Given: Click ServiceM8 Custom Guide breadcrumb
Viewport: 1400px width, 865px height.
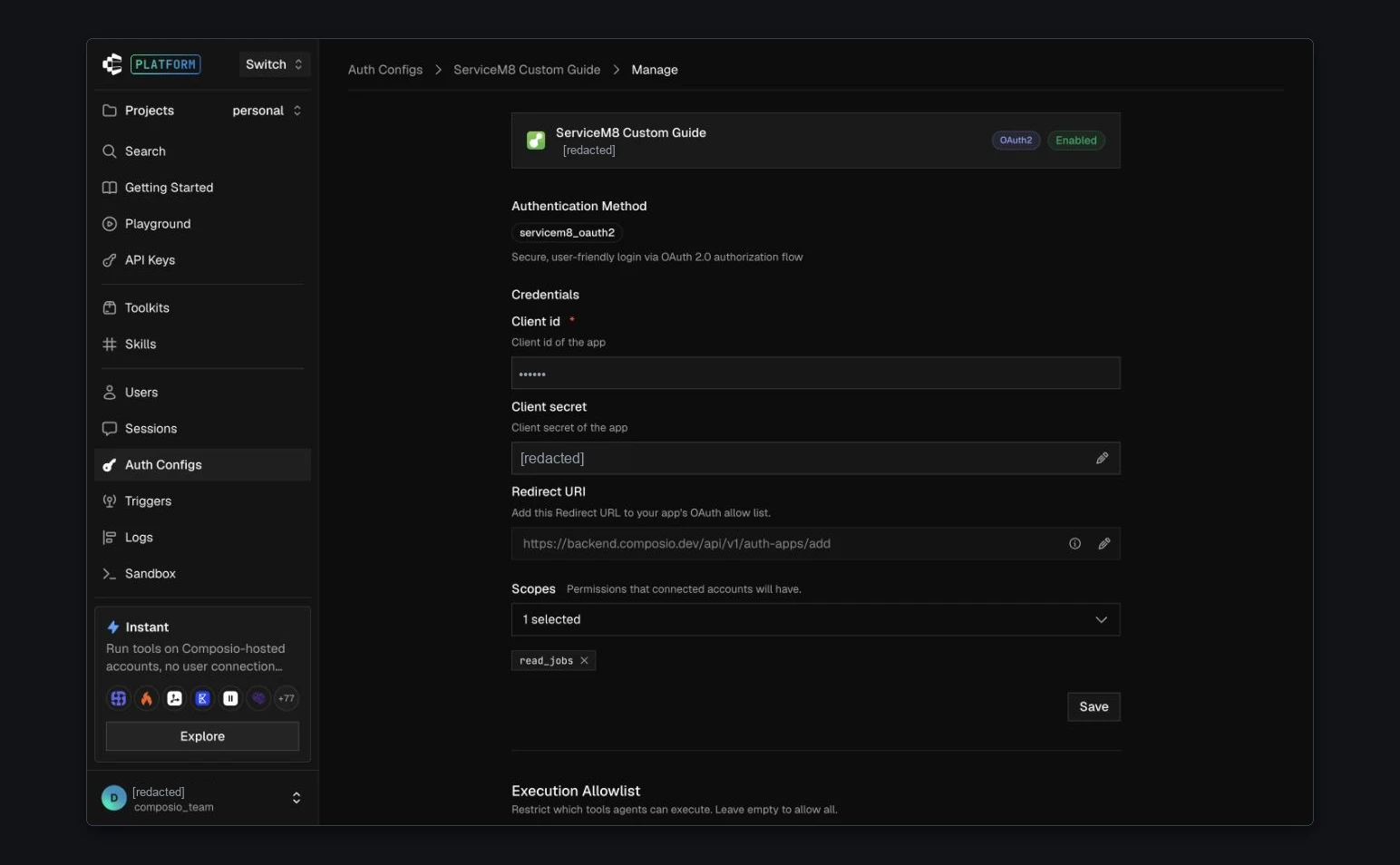Looking at the screenshot, I should (527, 70).
